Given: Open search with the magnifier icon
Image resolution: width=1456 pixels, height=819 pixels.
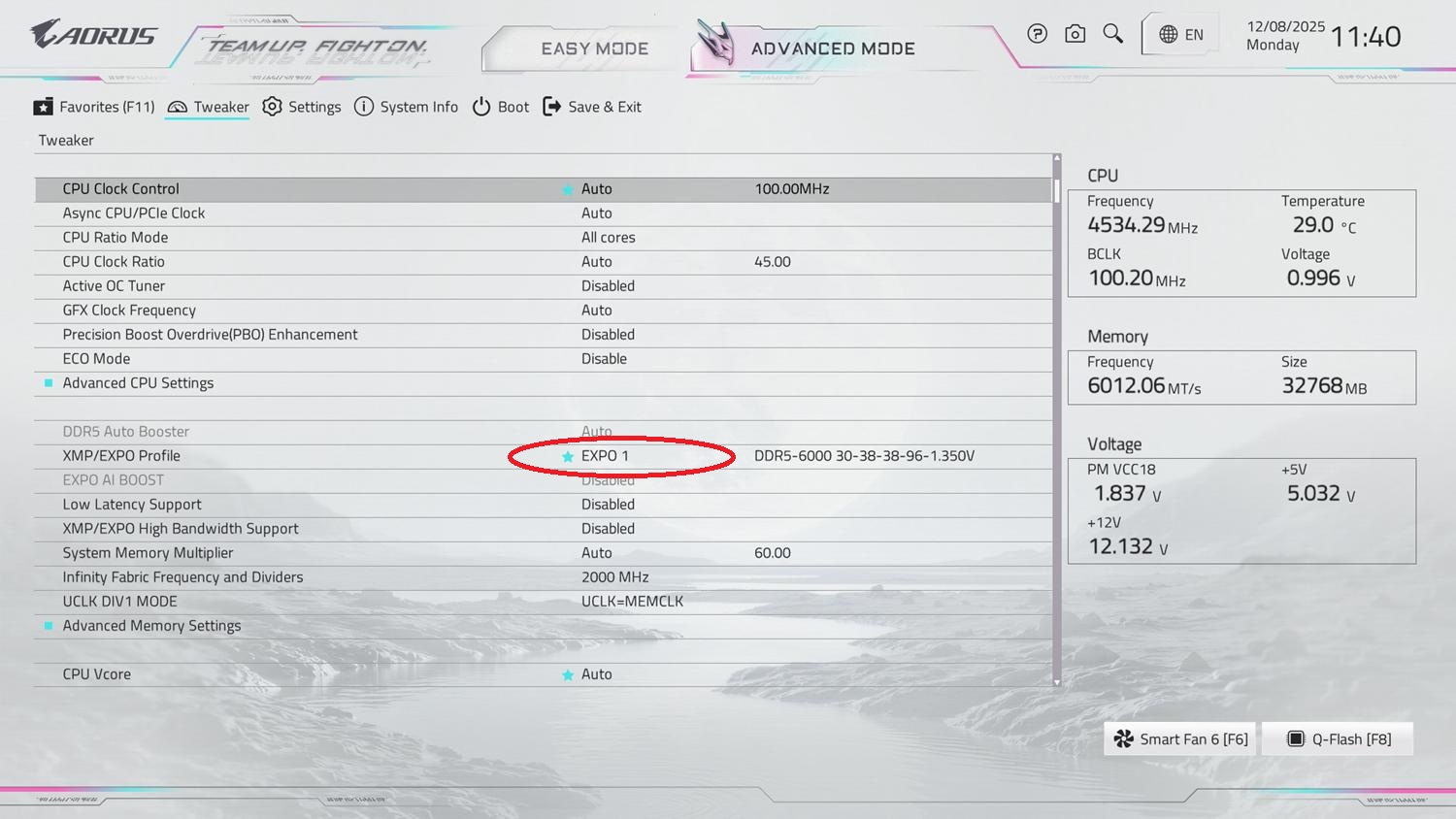Looking at the screenshot, I should [x=1112, y=34].
